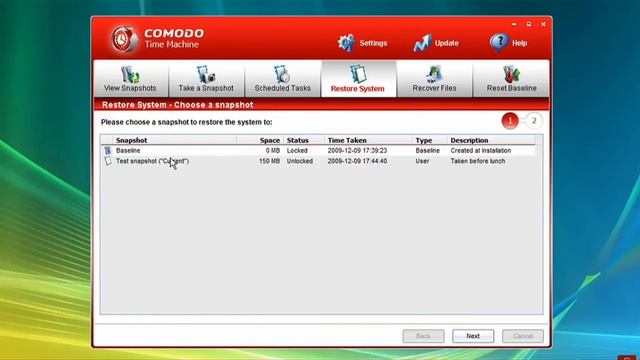Click time 2009-12-09 17:44:40
The image size is (640, 360).
click(x=357, y=161)
